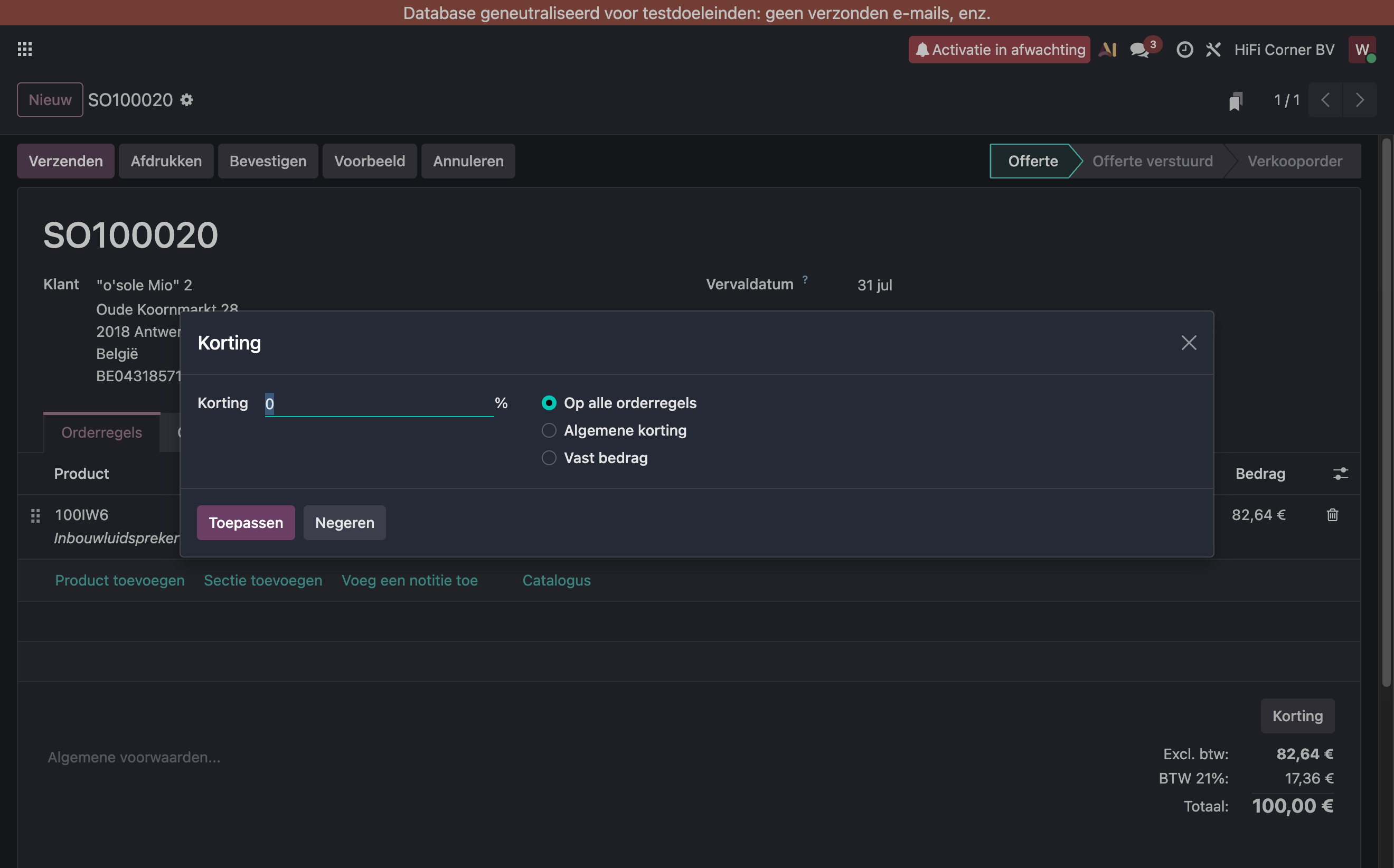Image resolution: width=1394 pixels, height=868 pixels.
Task: Click the Voorbeeld button
Action: click(370, 162)
